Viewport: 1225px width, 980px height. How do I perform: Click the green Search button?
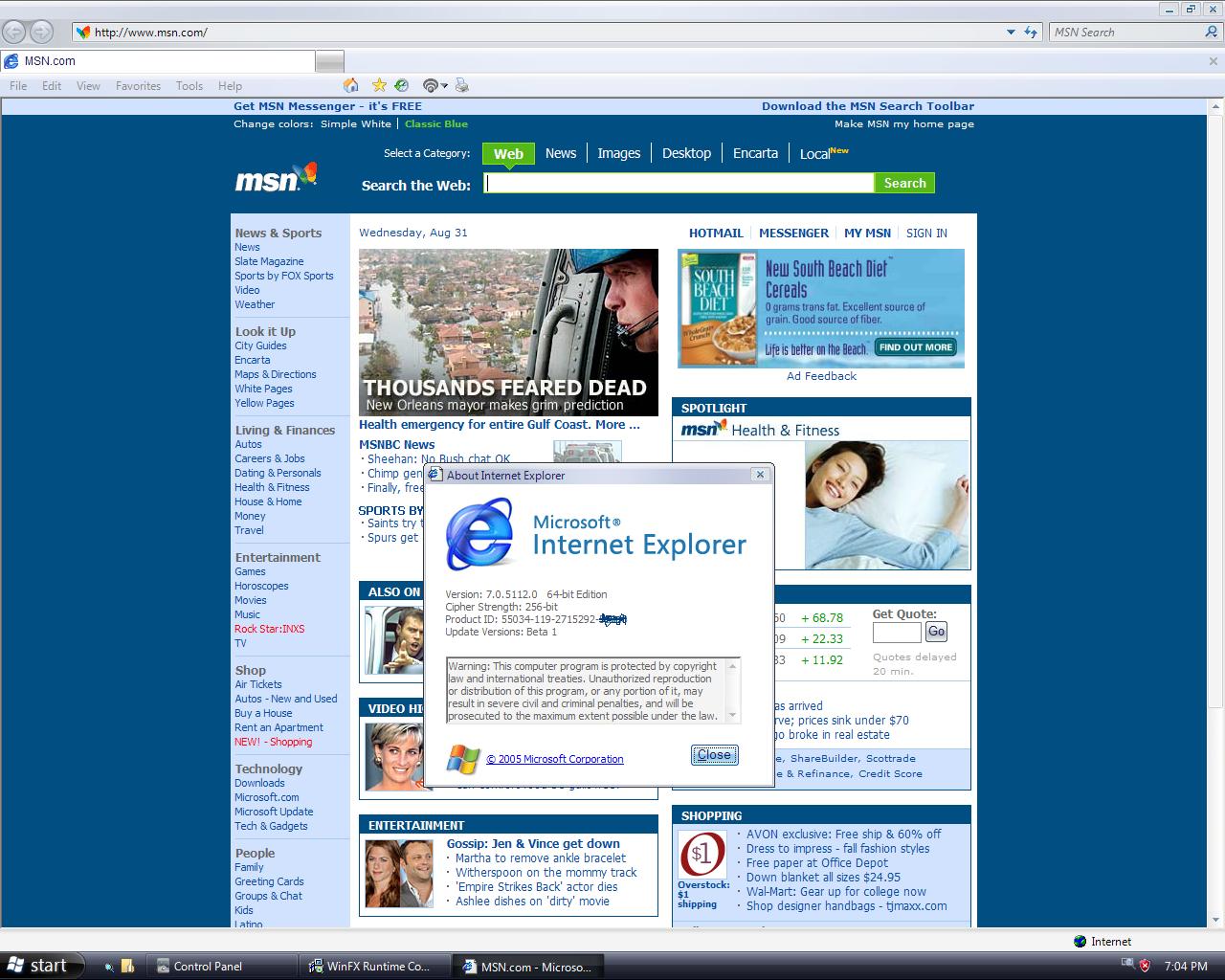click(904, 183)
